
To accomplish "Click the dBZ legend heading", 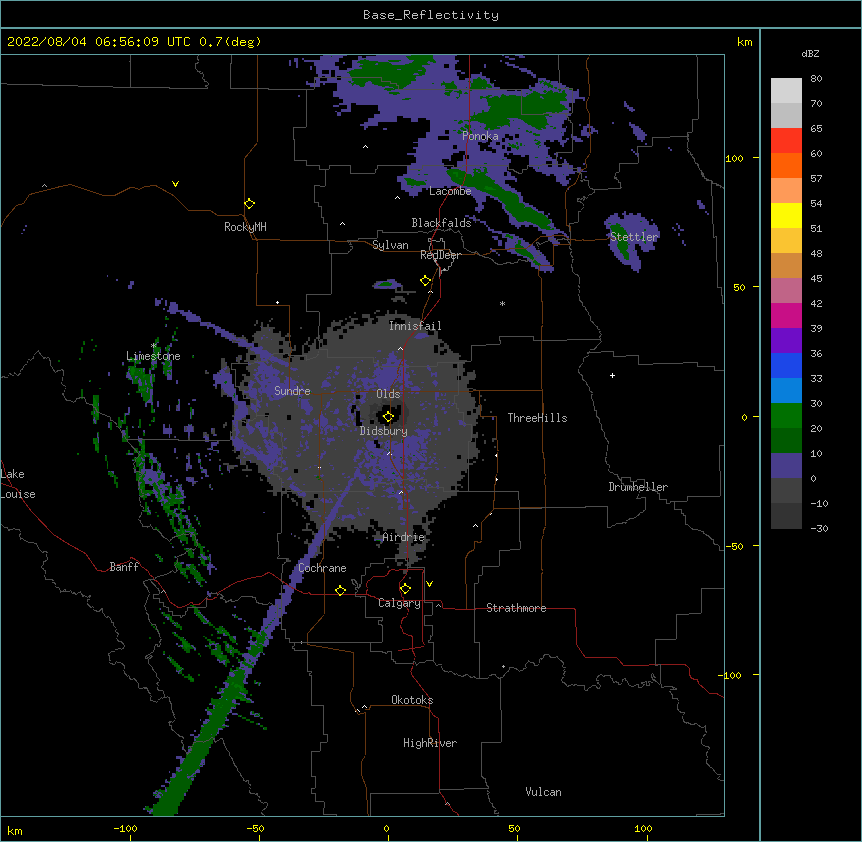I will pyautogui.click(x=810, y=54).
